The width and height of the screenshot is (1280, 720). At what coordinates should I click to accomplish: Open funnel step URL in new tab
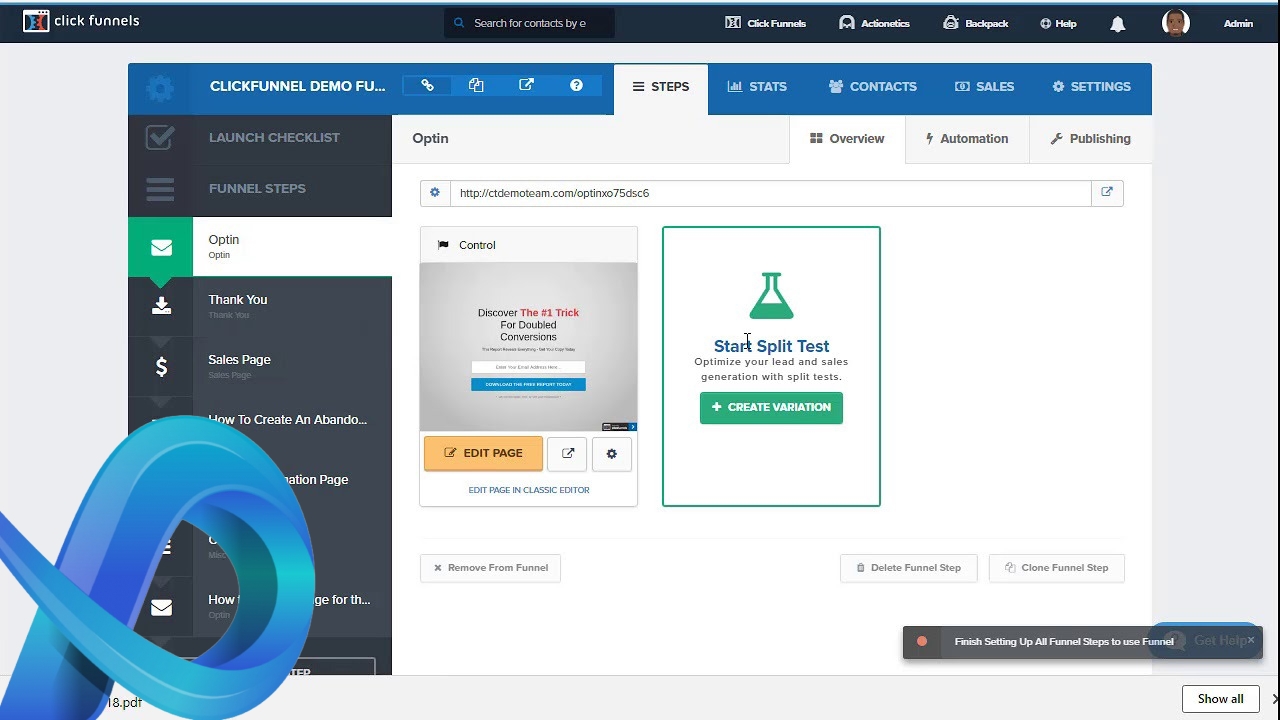[x=1107, y=193]
